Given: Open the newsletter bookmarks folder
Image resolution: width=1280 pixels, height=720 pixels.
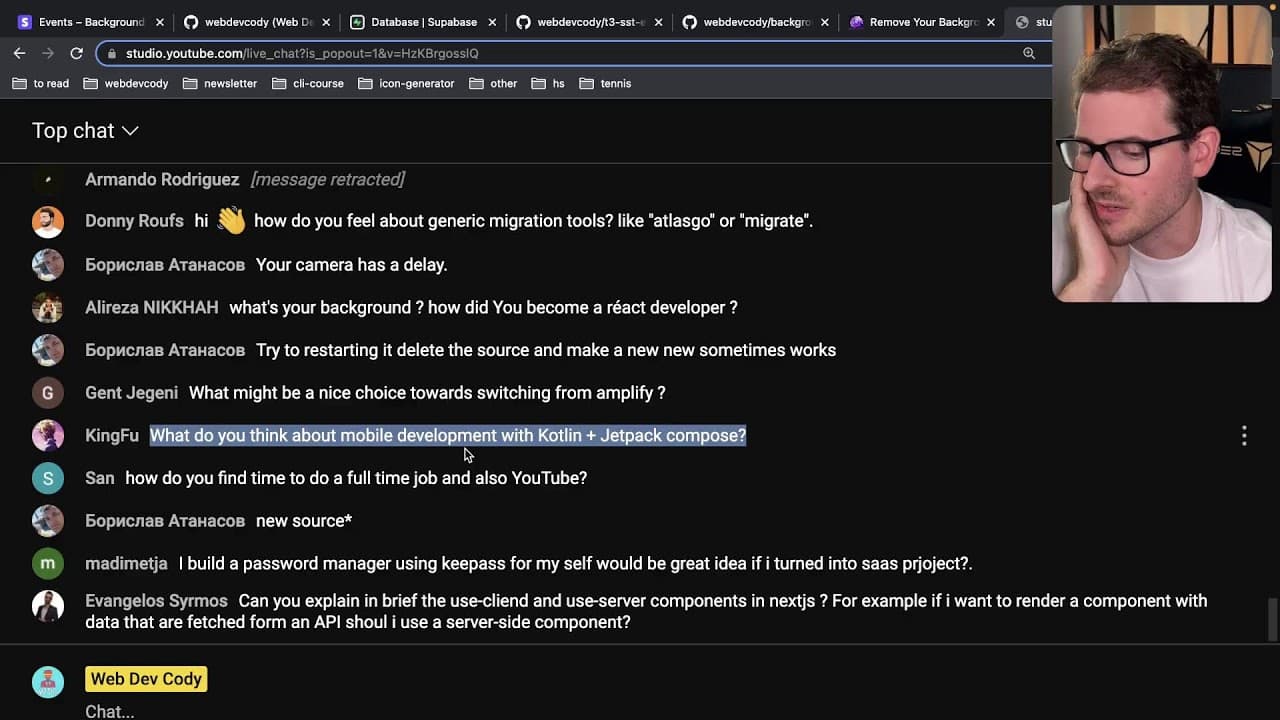Looking at the screenshot, I should click(x=220, y=84).
